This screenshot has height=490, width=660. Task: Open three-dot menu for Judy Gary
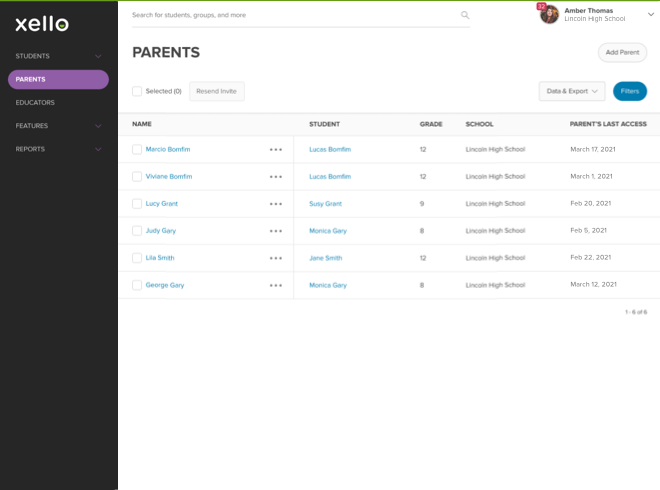tap(276, 231)
